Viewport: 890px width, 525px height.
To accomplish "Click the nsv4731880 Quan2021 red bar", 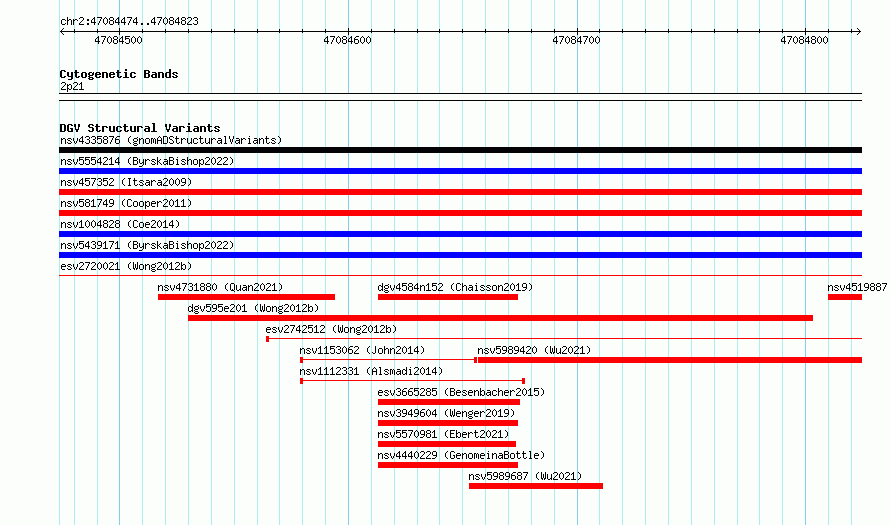I will [x=246, y=297].
